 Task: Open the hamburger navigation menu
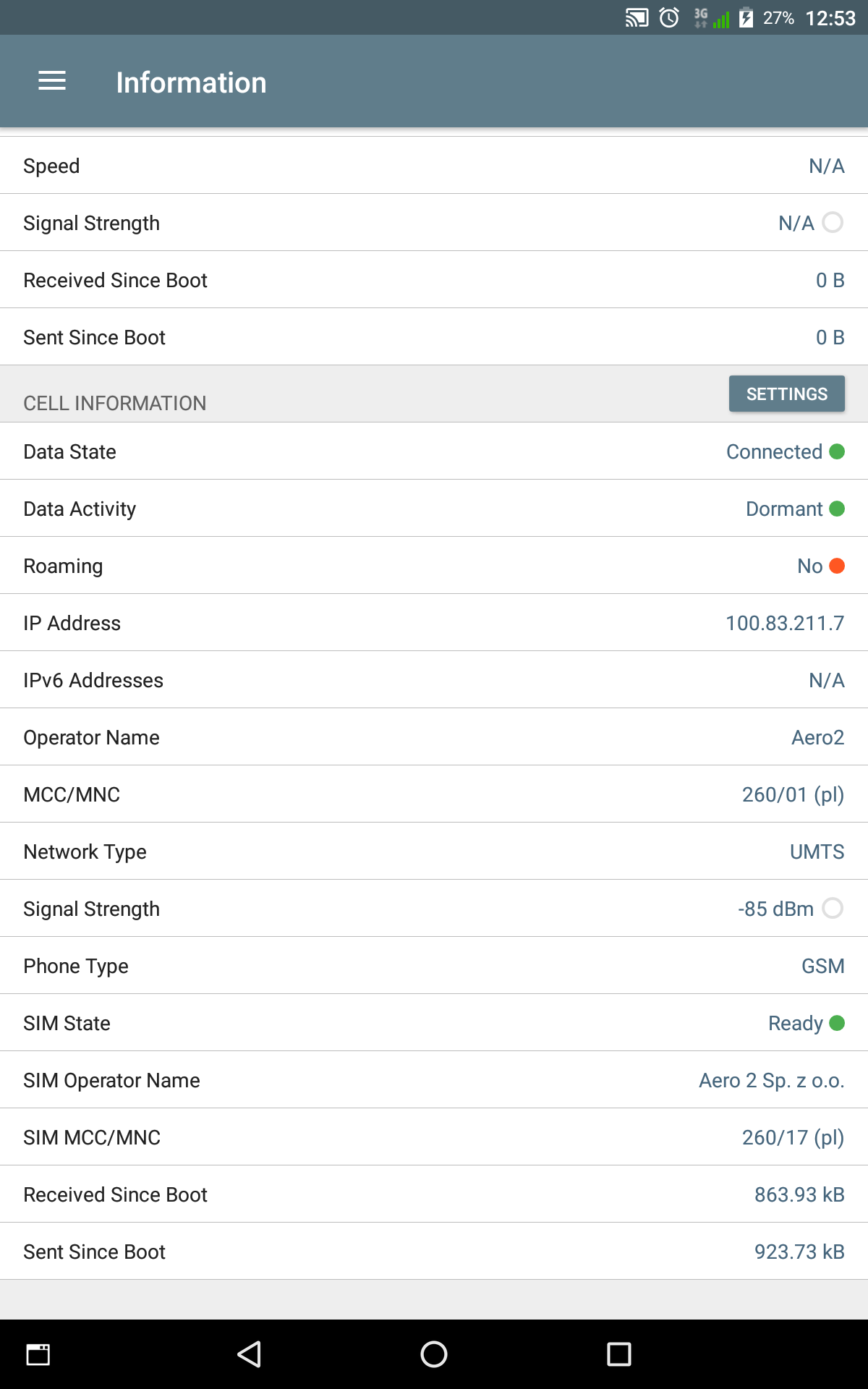click(x=52, y=81)
